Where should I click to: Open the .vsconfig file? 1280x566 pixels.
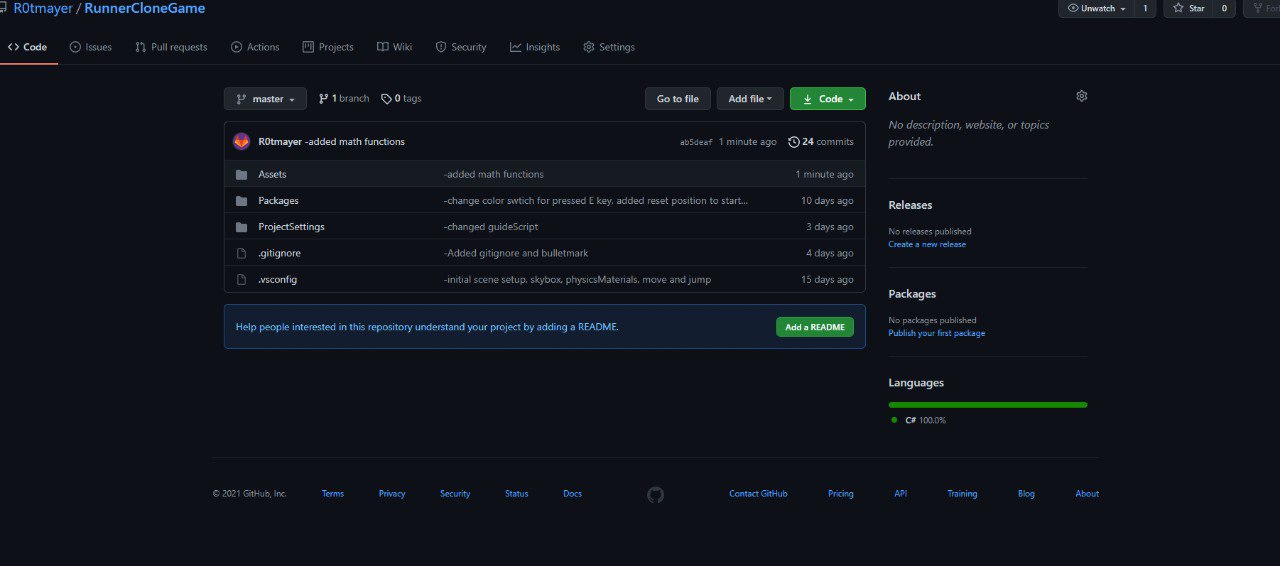(x=277, y=280)
